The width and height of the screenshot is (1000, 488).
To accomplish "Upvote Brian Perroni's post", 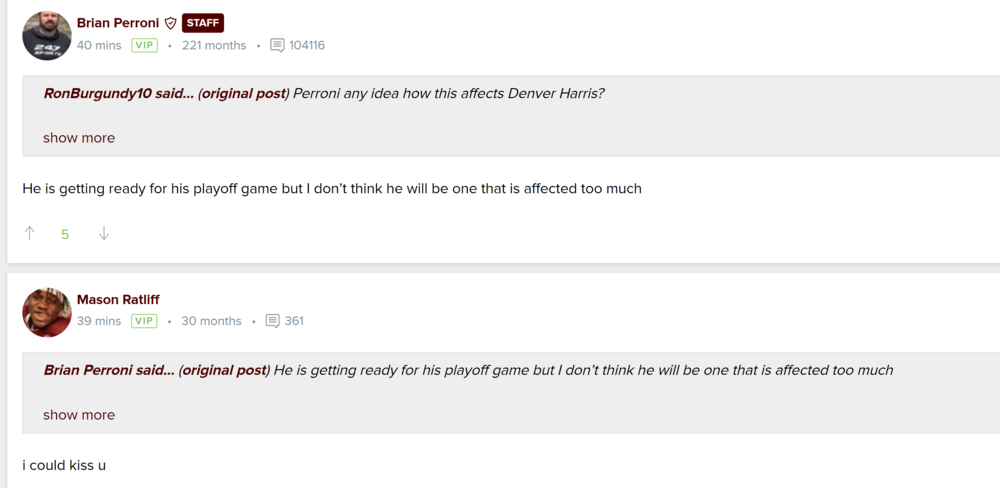I will (x=30, y=233).
